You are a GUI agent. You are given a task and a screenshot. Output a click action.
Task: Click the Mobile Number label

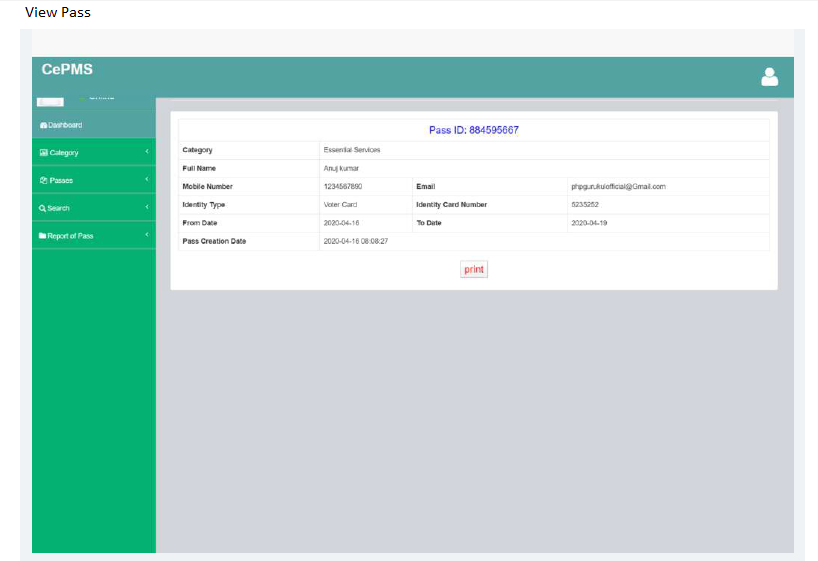[x=207, y=186]
